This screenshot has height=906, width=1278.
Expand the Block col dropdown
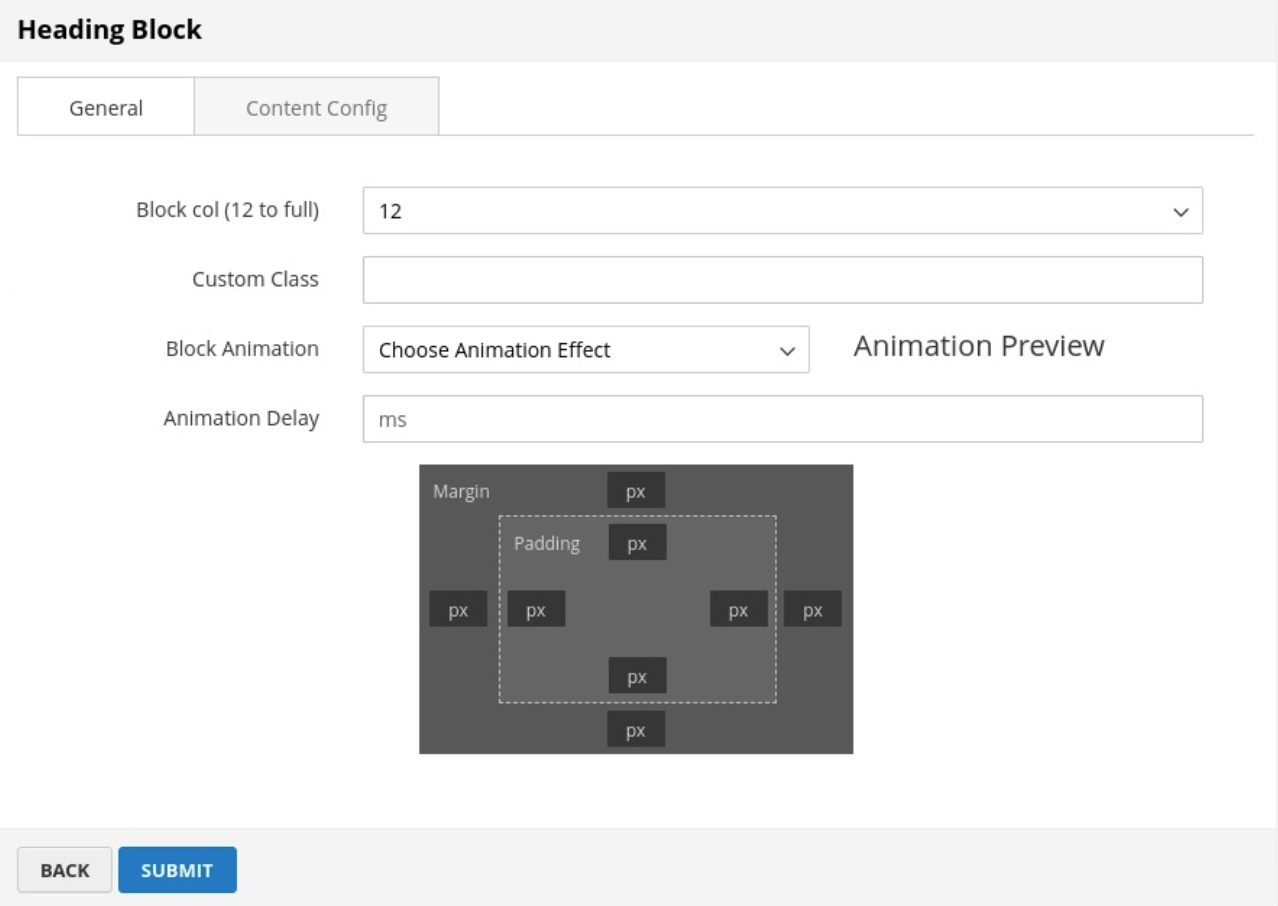point(782,211)
